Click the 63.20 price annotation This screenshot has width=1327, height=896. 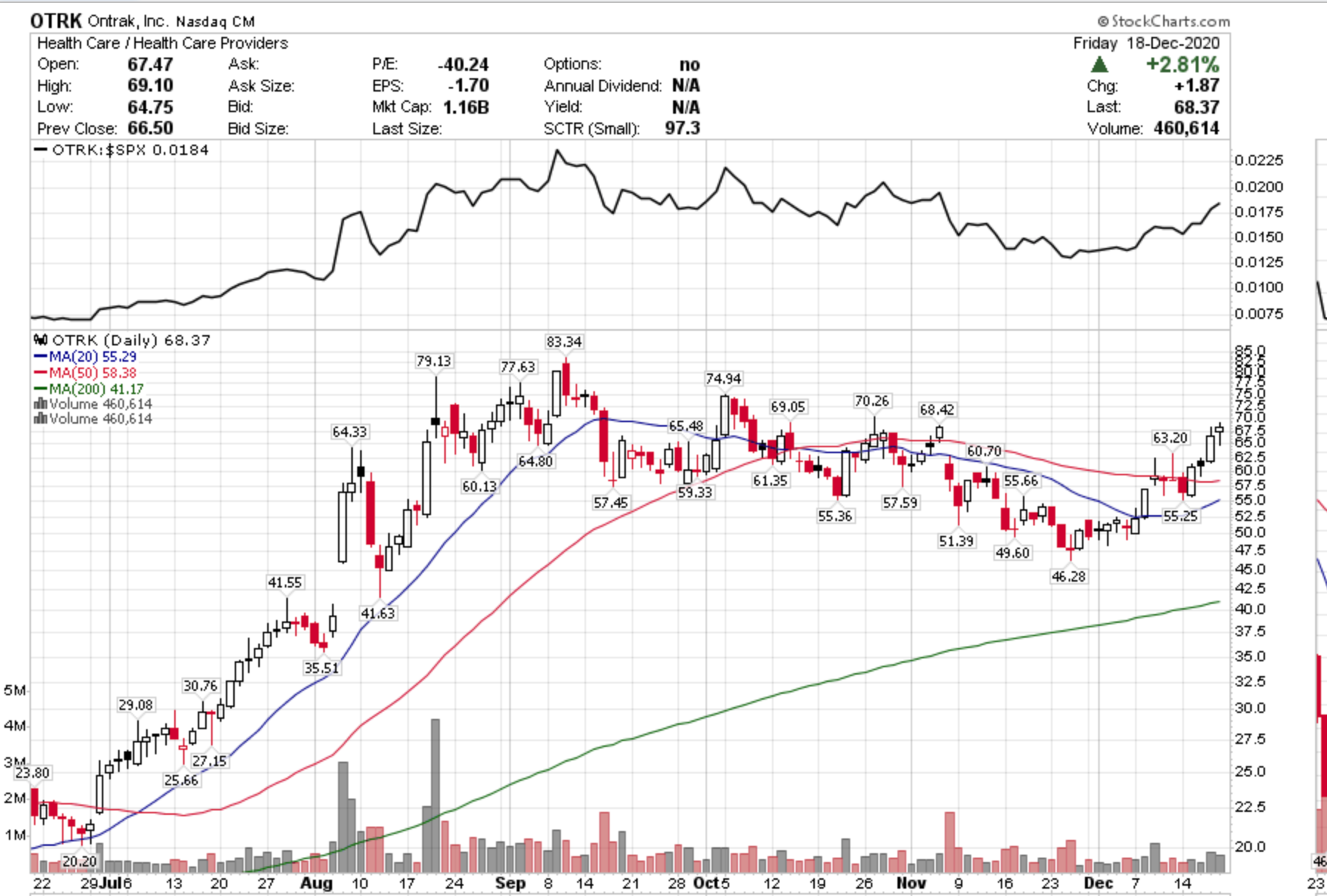click(1171, 438)
